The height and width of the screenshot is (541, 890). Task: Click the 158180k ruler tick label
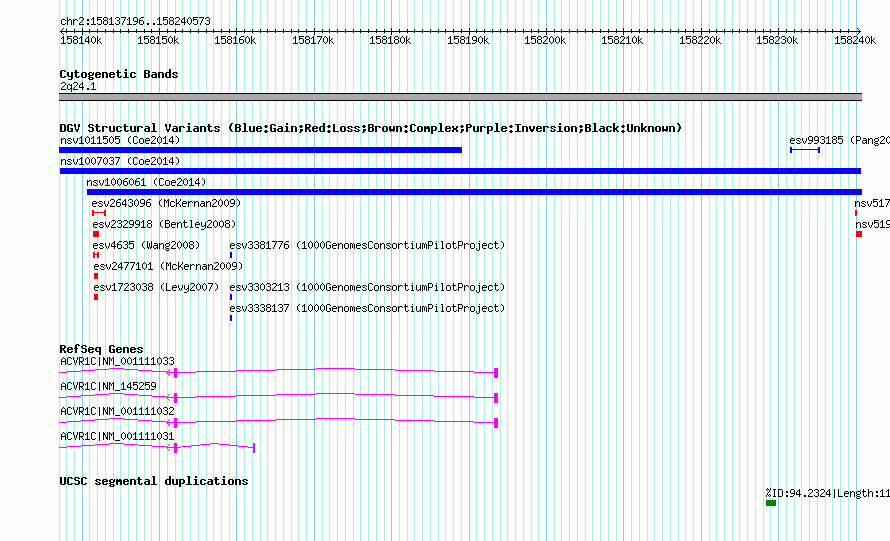[390, 40]
